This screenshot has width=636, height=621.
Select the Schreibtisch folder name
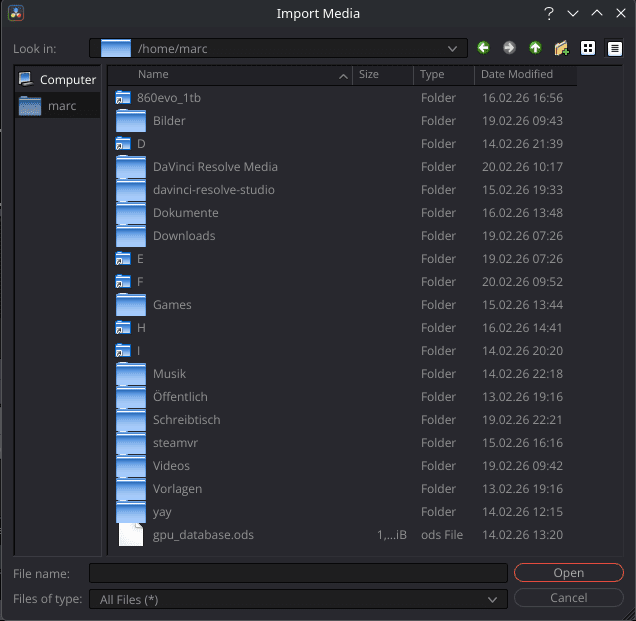pyautogui.click(x=187, y=420)
